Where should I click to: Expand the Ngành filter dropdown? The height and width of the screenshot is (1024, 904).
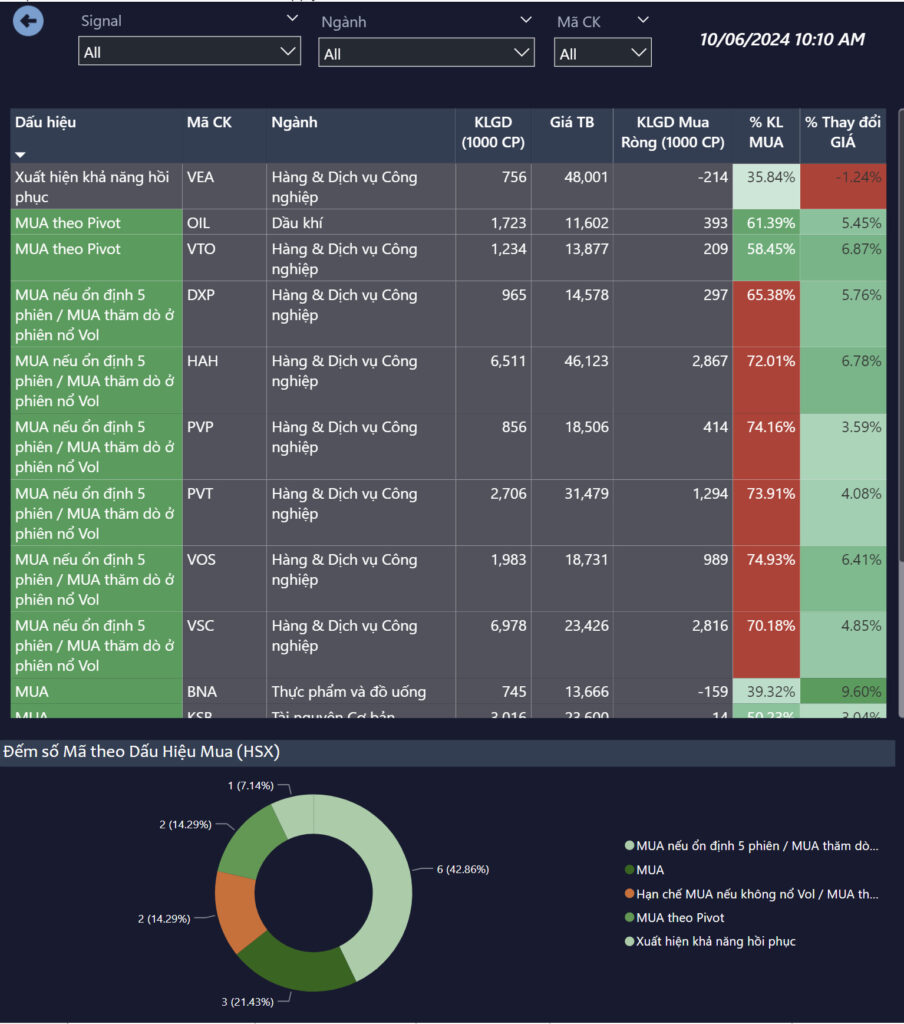(x=426, y=54)
